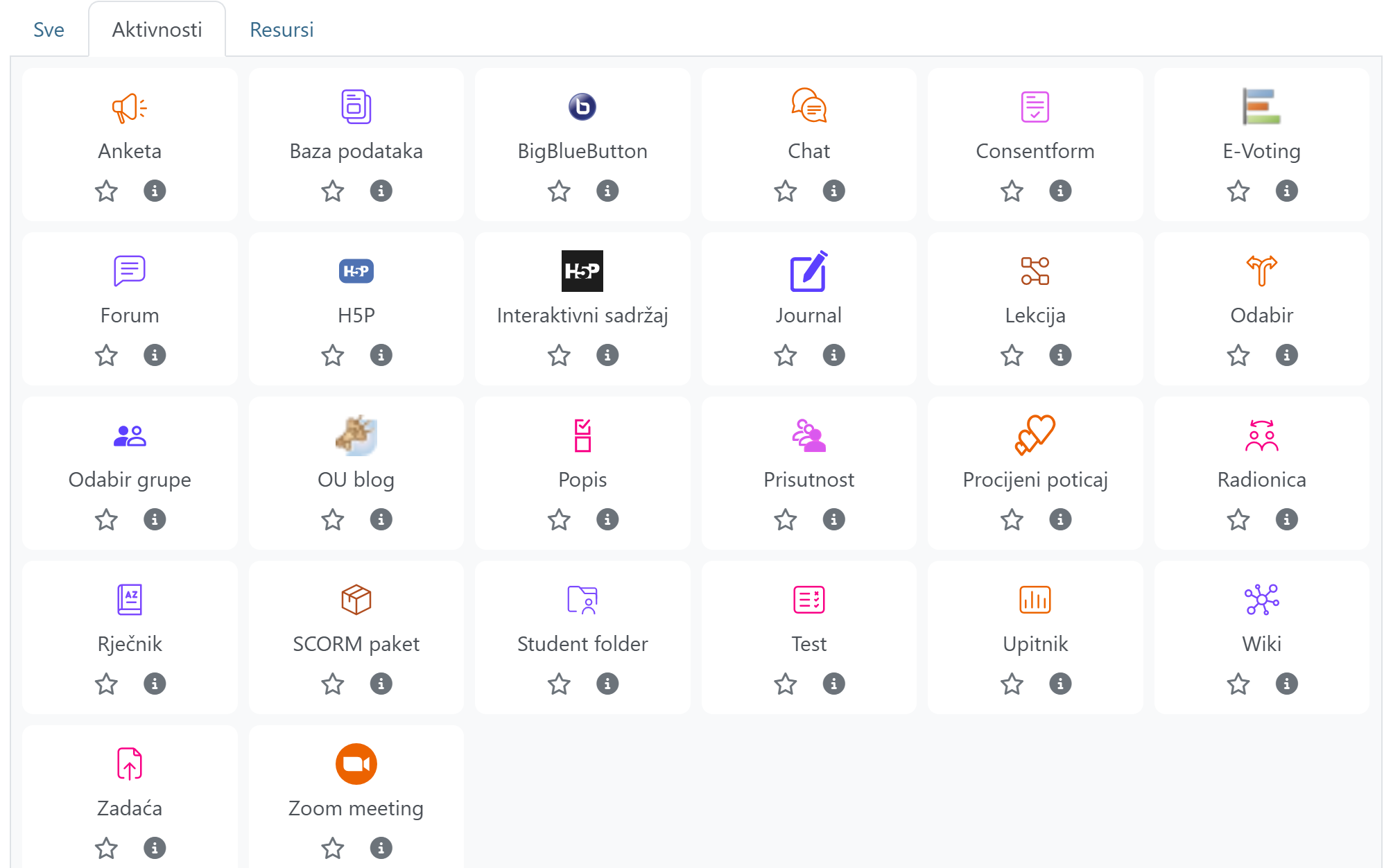Switch to the Sve tab
Viewport: 1384px width, 868px height.
(x=49, y=30)
